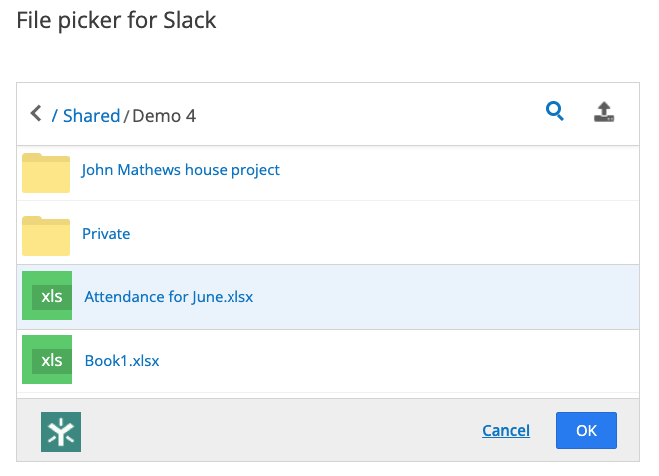659x476 pixels.
Task: Cancel the file picker
Action: [x=506, y=430]
